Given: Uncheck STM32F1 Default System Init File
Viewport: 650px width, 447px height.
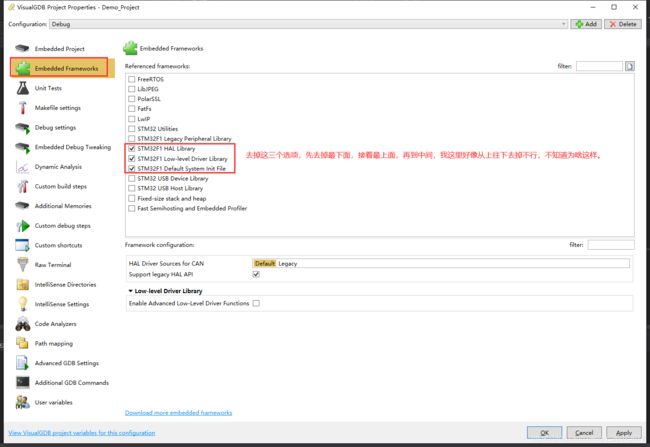Looking at the screenshot, I should click(x=132, y=168).
